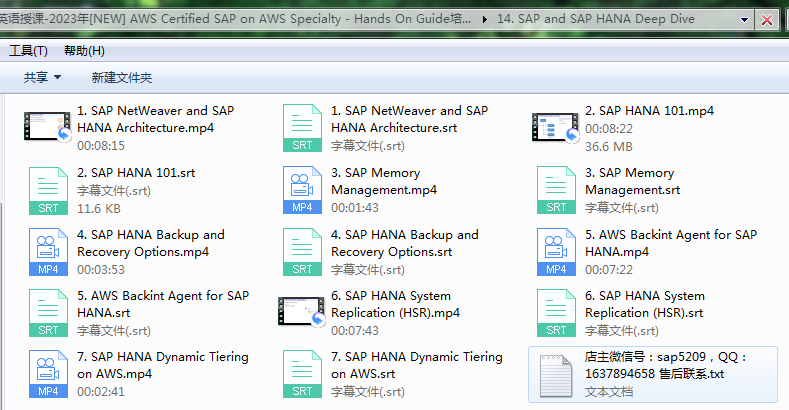Select SRT icon of 6. System Replication (HSR).srt
The image size is (789, 410).
[x=556, y=313]
